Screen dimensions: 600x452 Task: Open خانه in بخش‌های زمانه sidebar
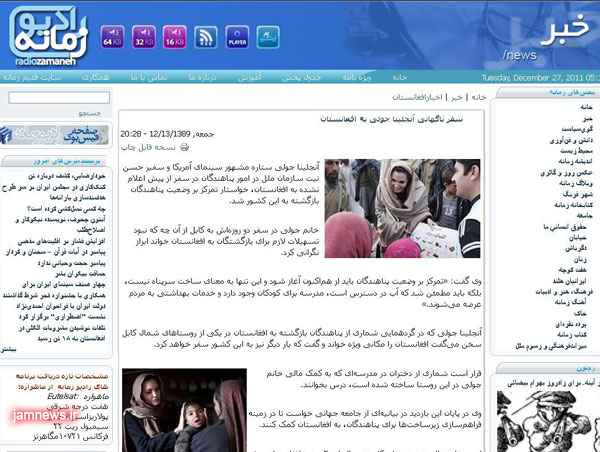coord(586,107)
